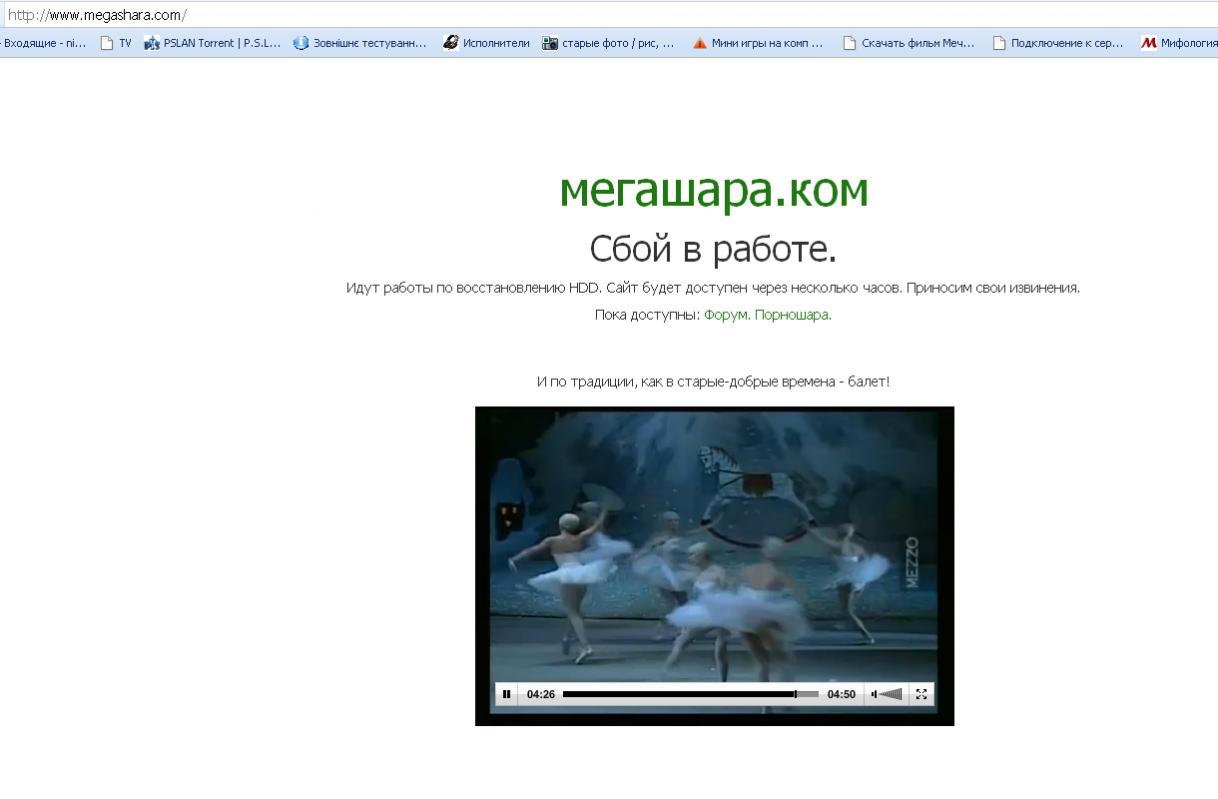Open the Форум link

coord(726,315)
